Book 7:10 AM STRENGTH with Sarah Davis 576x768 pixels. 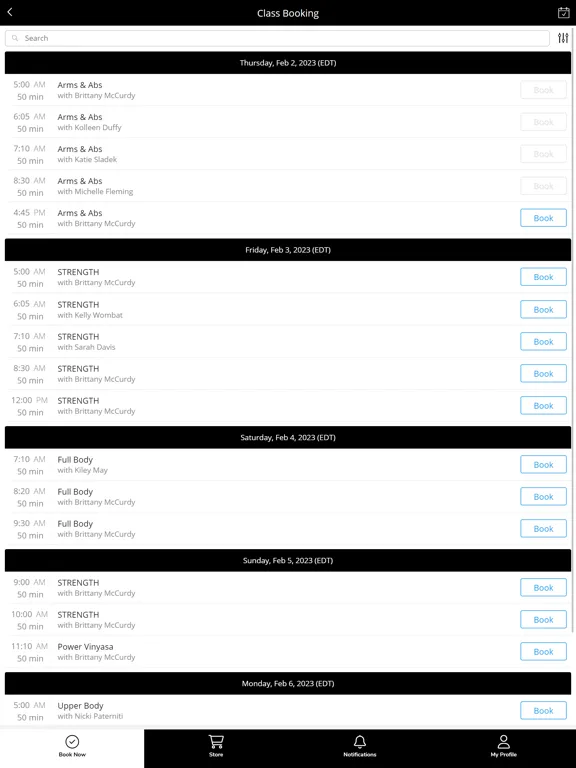(543, 341)
